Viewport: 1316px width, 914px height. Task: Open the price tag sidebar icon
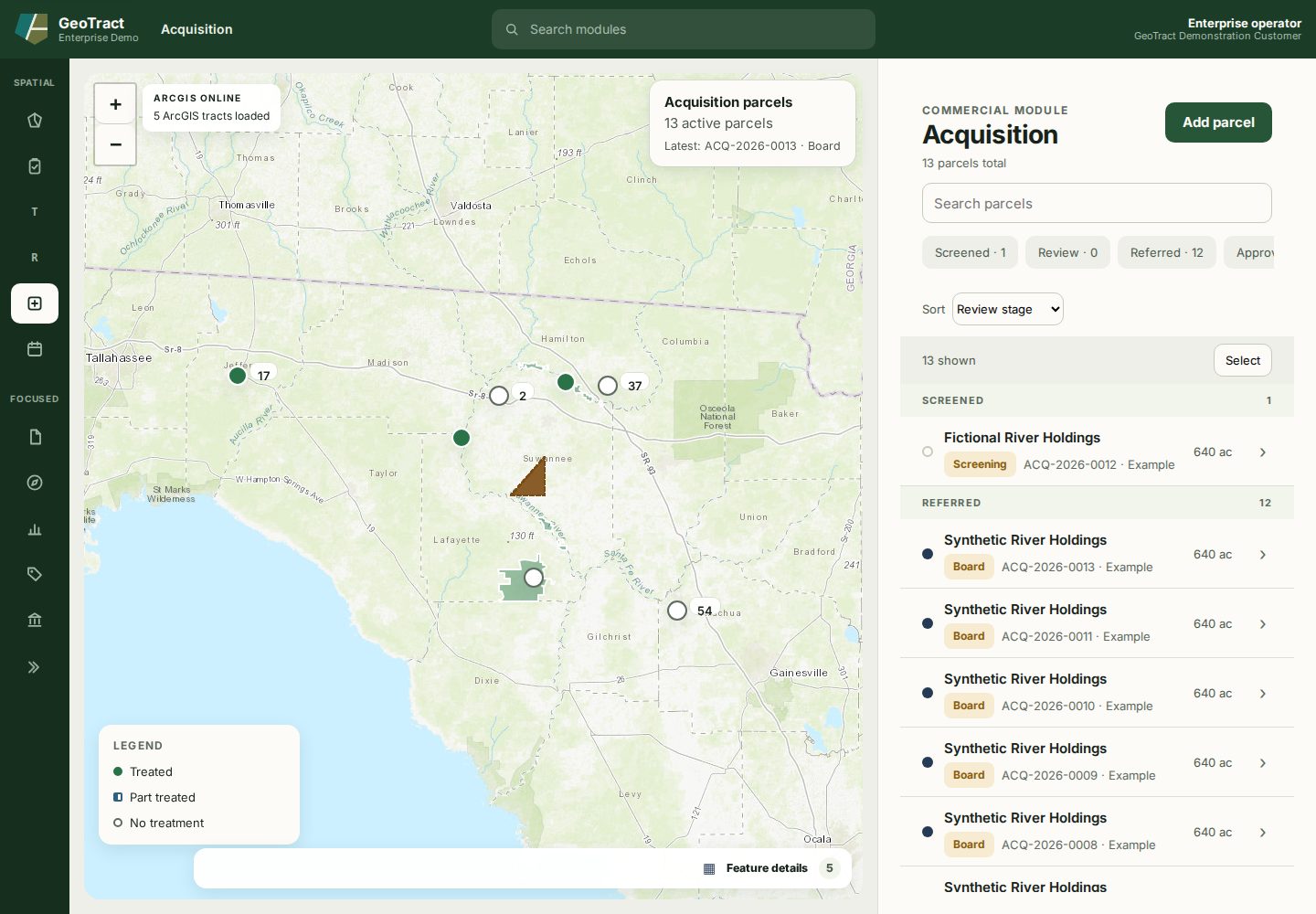click(x=35, y=574)
